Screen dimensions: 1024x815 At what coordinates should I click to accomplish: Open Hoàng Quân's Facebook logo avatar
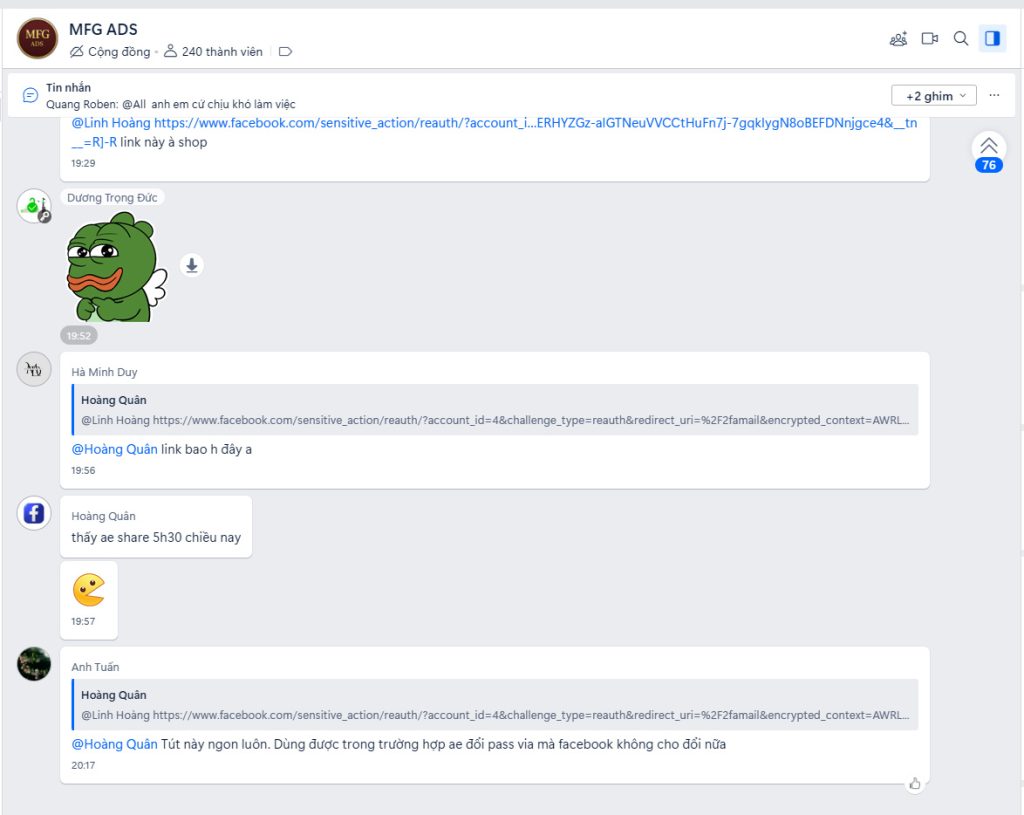click(34, 513)
